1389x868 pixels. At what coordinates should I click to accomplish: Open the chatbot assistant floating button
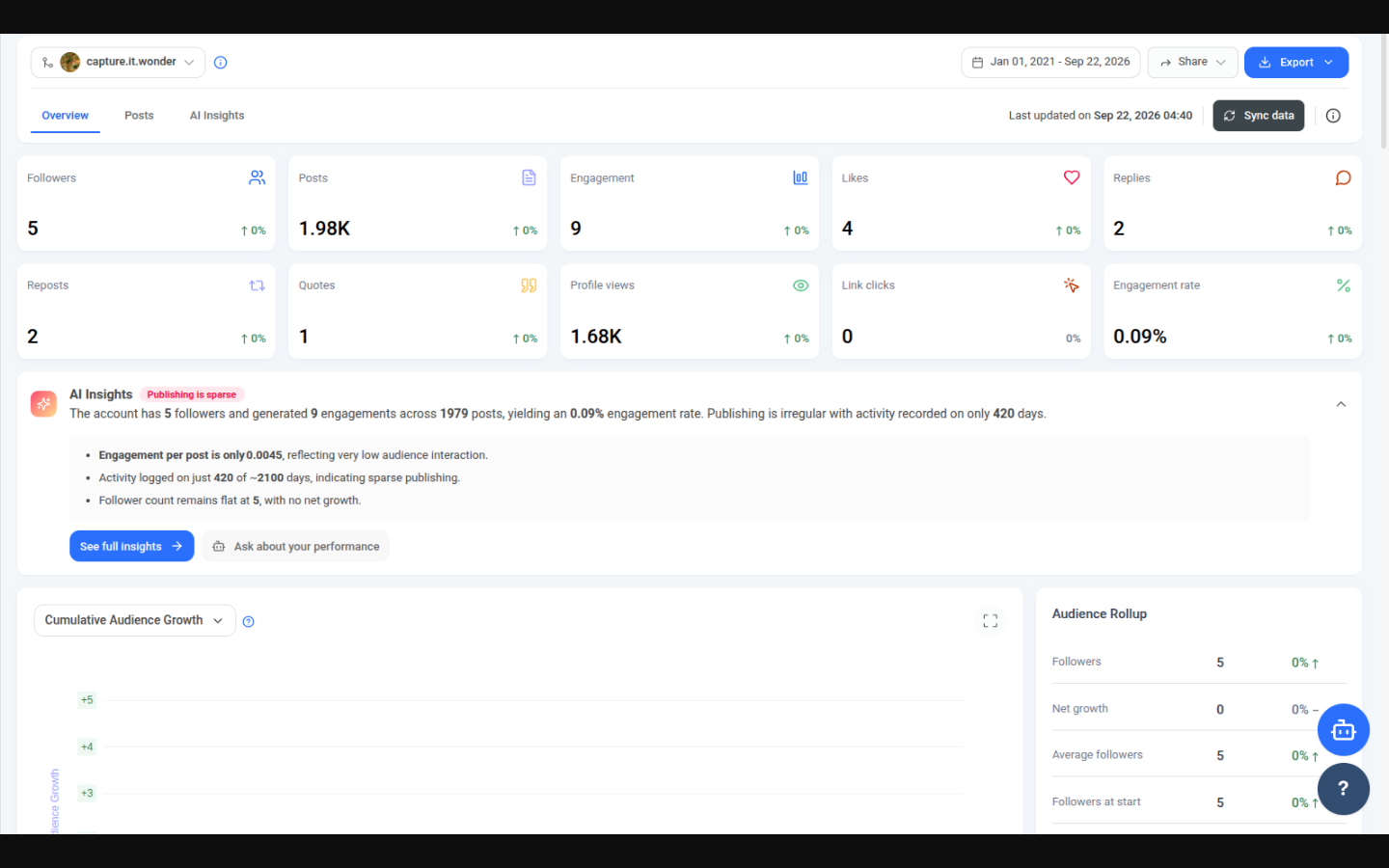[x=1343, y=730]
